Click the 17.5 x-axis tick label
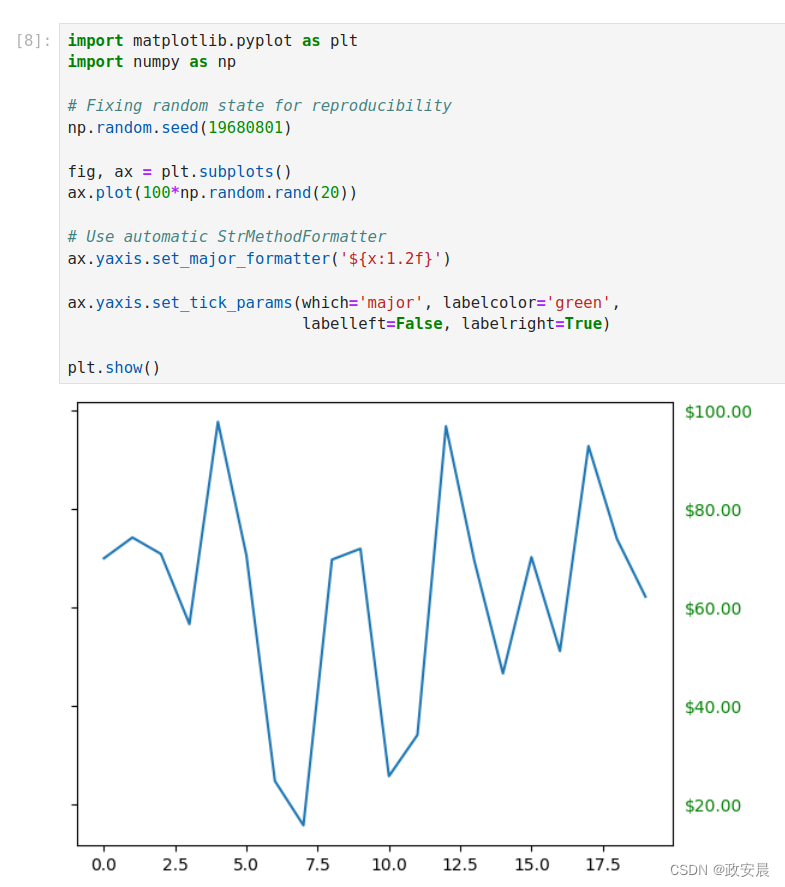The image size is (785, 887). pos(603,864)
